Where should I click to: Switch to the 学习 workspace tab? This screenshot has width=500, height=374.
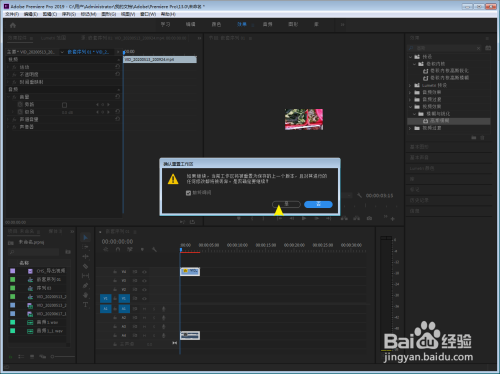coord(165,24)
